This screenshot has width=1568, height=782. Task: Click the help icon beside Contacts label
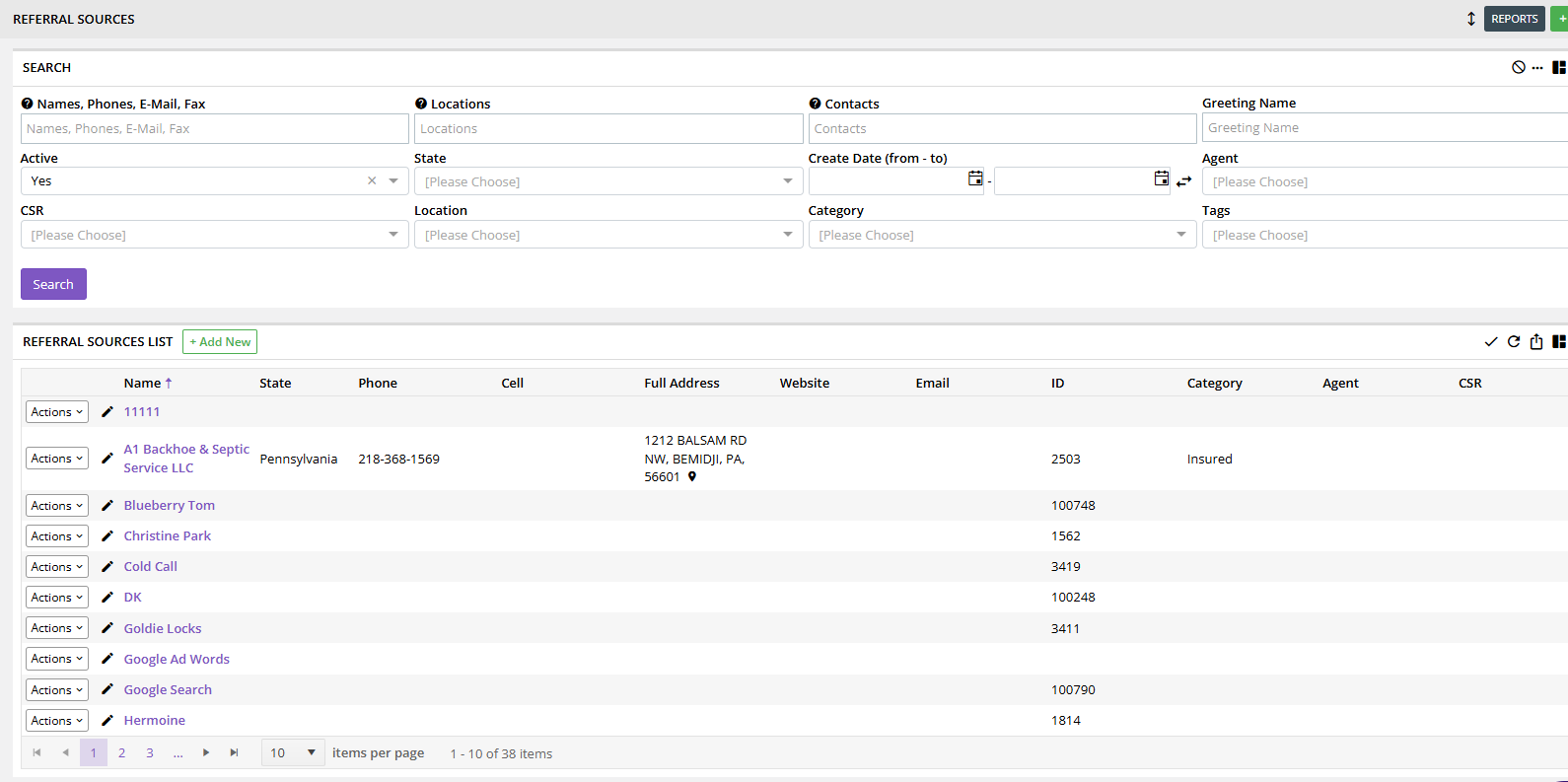(x=816, y=104)
